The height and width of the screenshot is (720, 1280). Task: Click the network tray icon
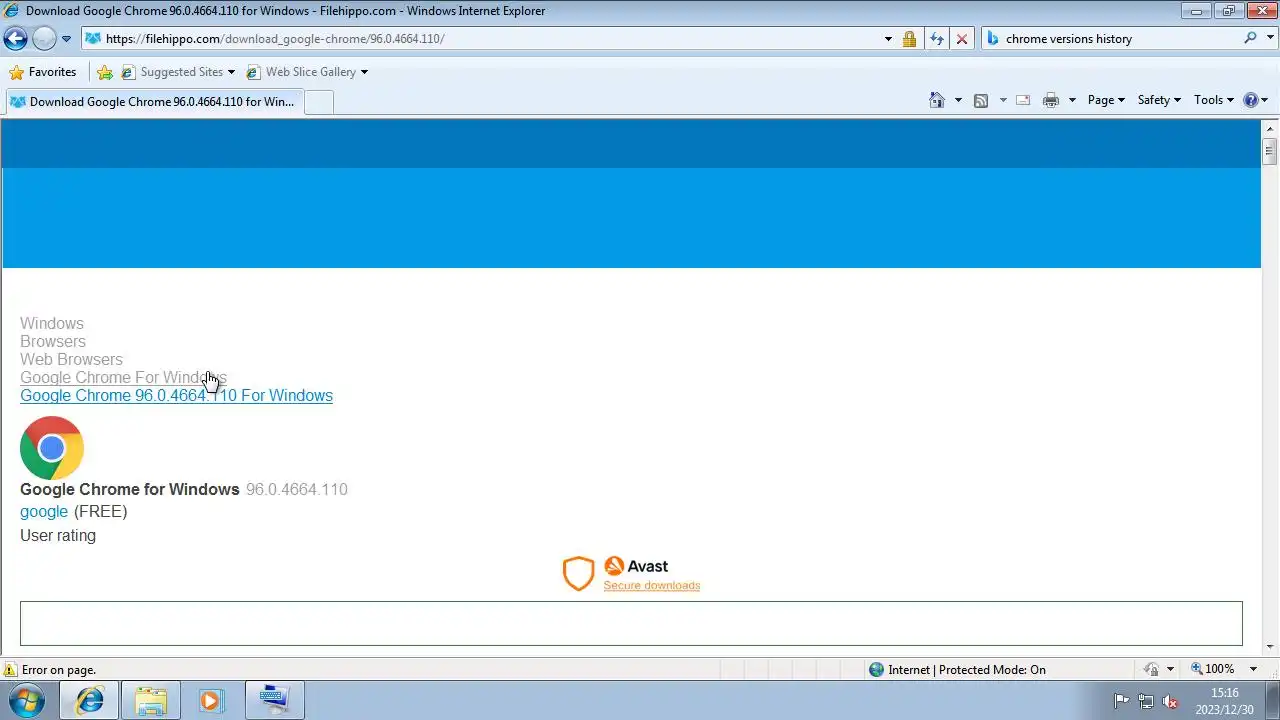click(1146, 701)
